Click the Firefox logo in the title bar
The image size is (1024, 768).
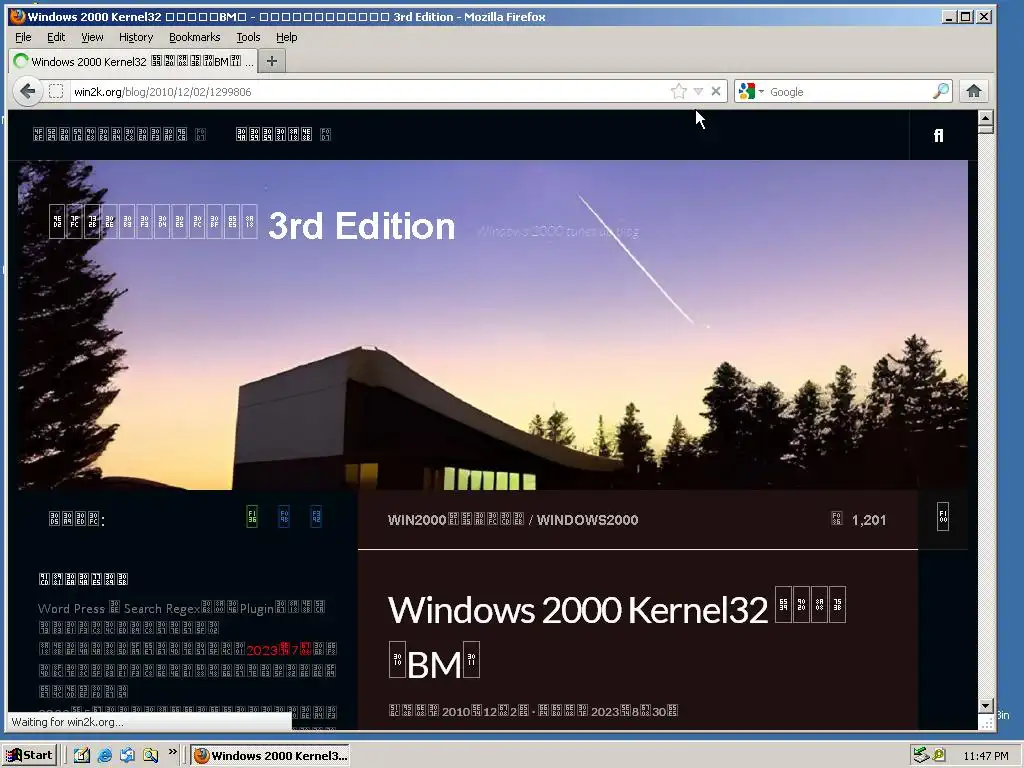pyautogui.click(x=17, y=16)
